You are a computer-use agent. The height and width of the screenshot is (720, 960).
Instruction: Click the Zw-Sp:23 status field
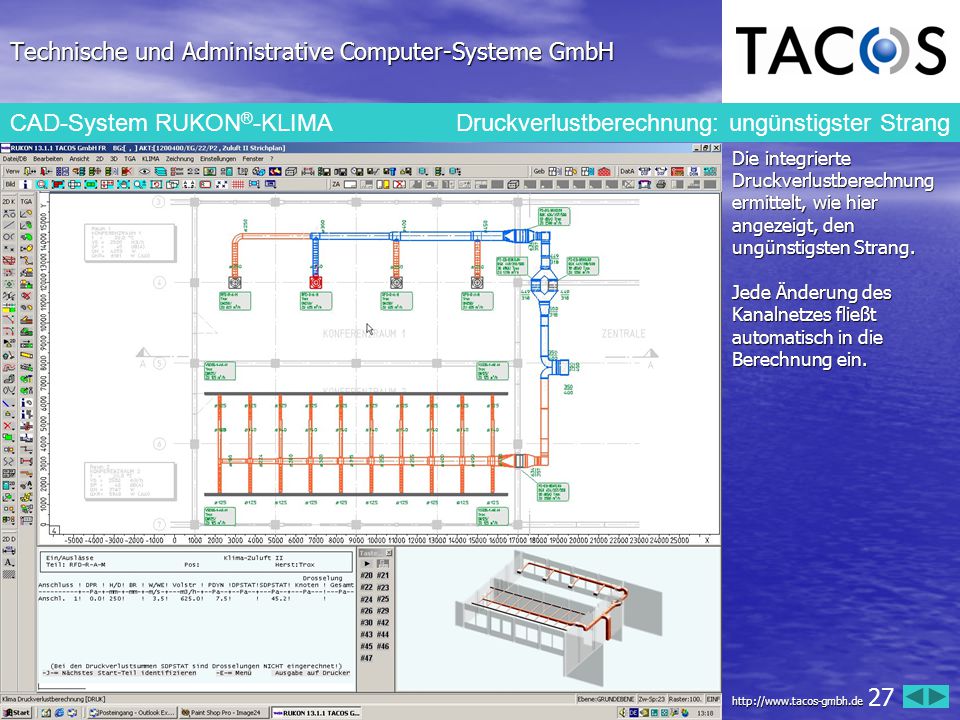pyautogui.click(x=651, y=699)
